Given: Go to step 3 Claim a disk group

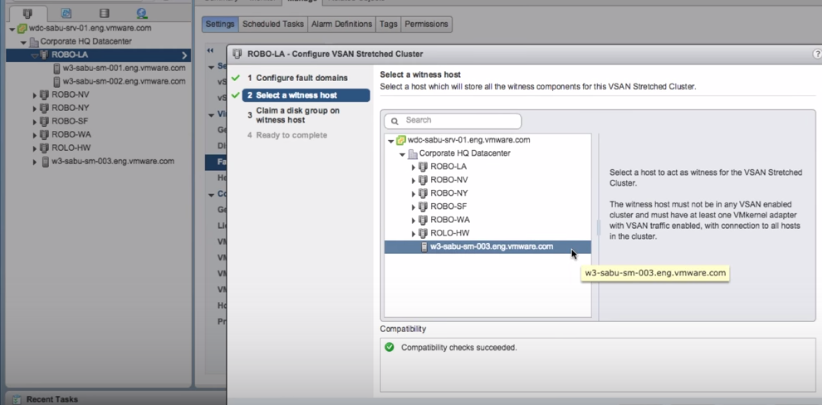Looking at the screenshot, I should tap(297, 115).
